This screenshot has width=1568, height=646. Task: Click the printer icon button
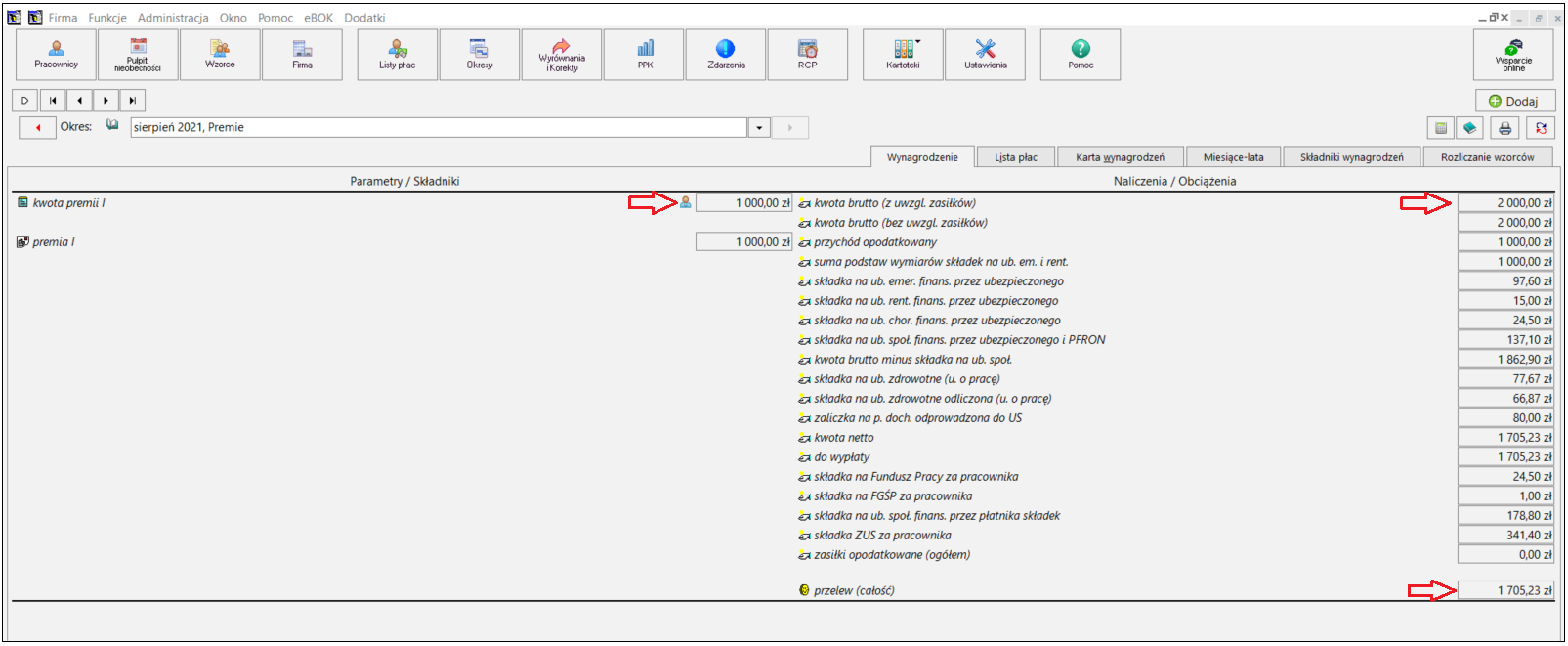pos(1504,128)
